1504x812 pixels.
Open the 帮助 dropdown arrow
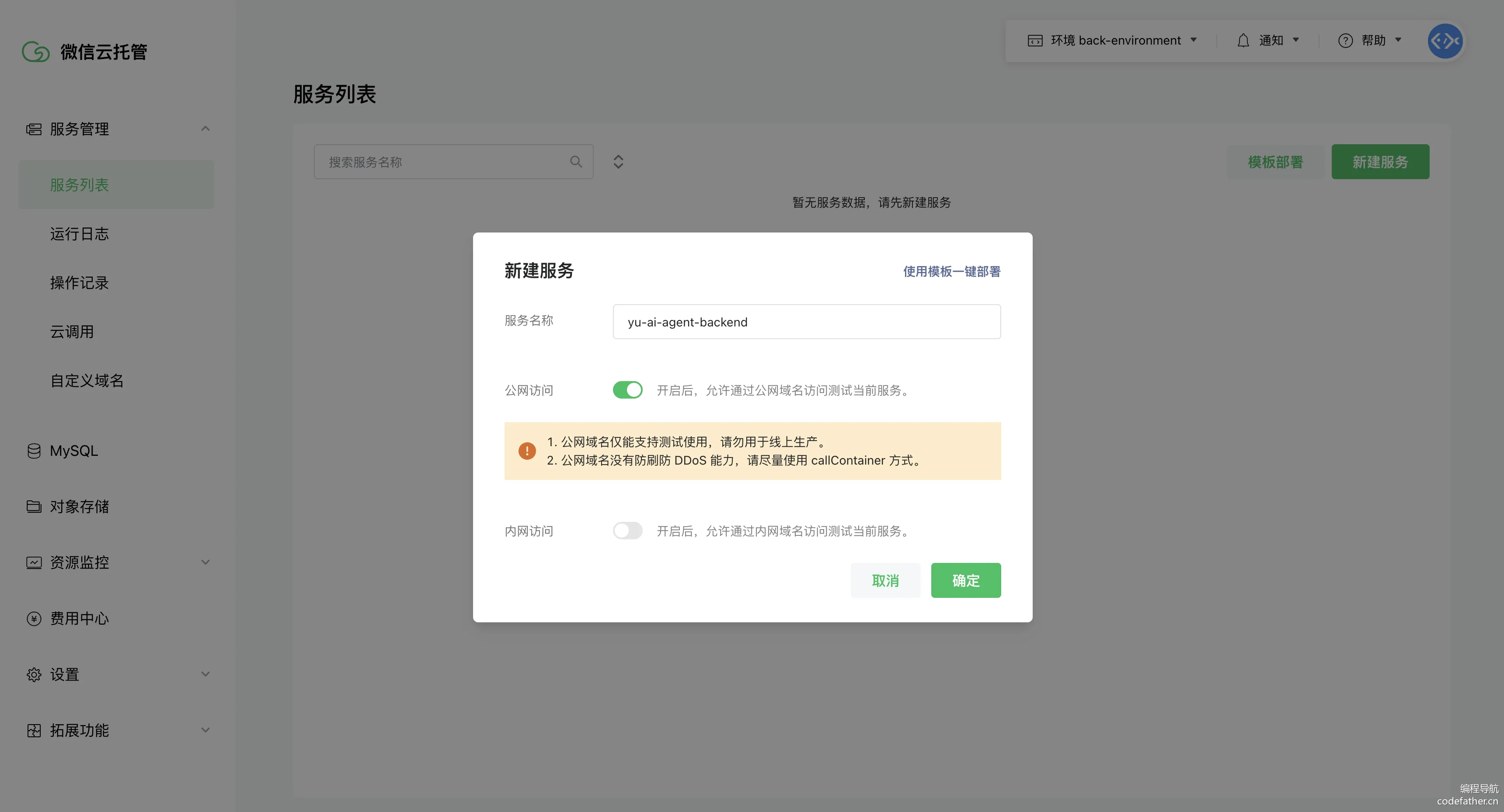1398,40
